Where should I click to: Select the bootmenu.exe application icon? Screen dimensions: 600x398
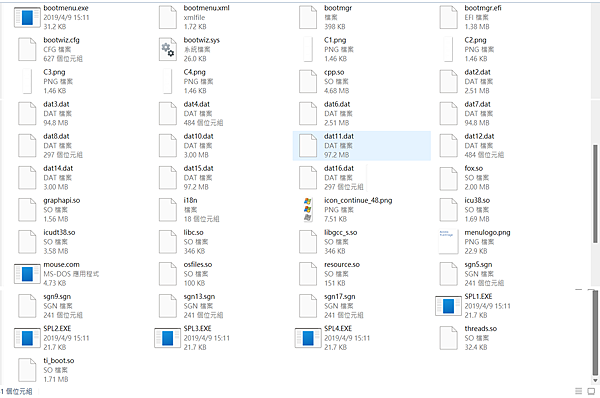[x=27, y=18]
